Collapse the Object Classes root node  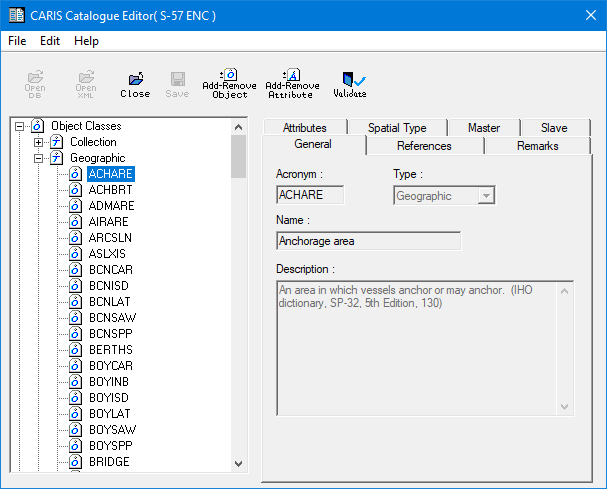click(x=19, y=126)
